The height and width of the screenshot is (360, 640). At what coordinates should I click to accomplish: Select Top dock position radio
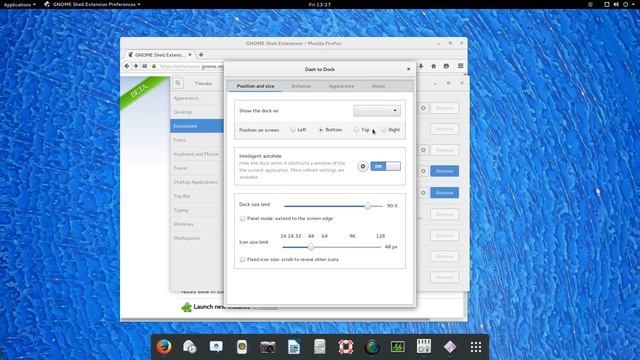tap(356, 130)
